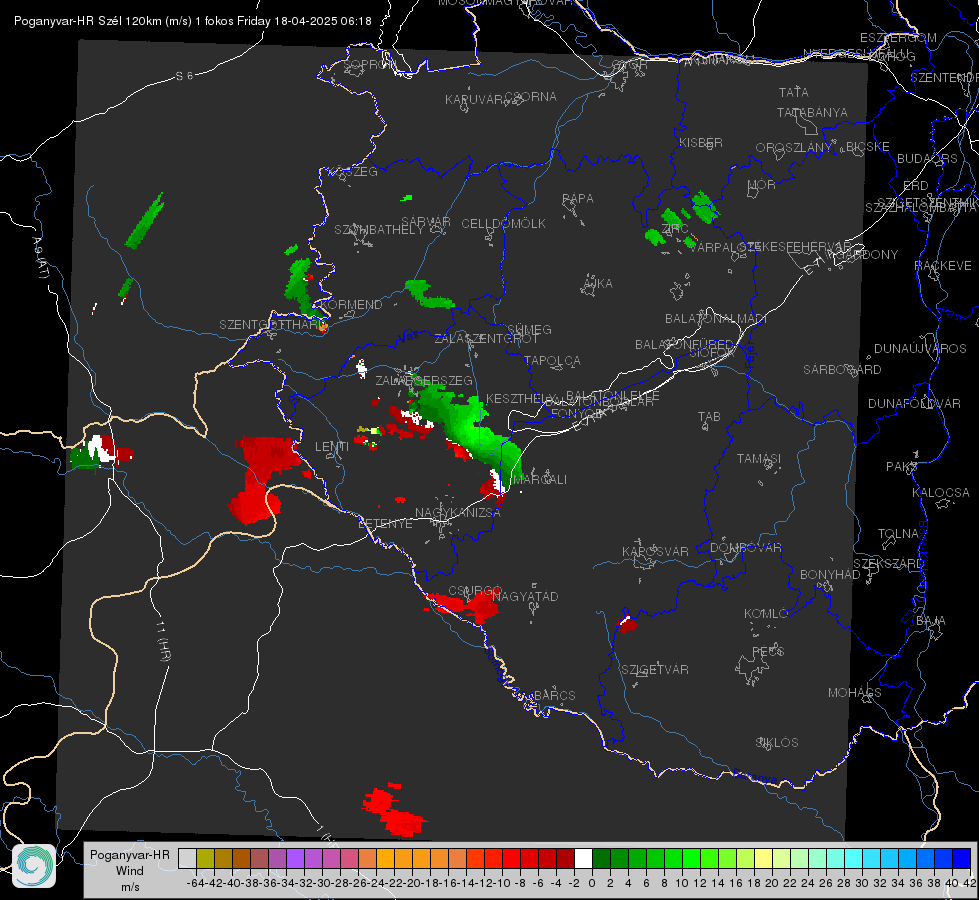Click the NAGYATÁD city label
Image resolution: width=979 pixels, height=900 pixels.
[x=525, y=597]
